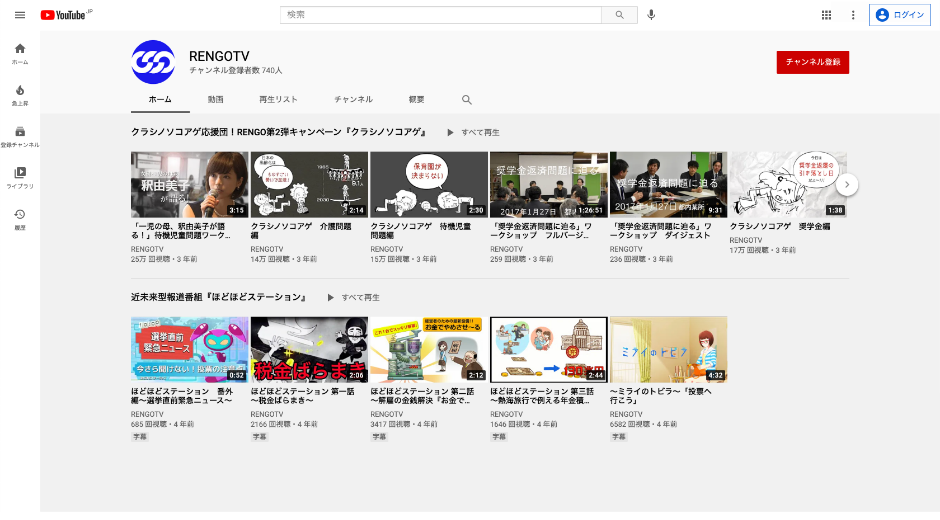Play the 釈由美子 video thumbnail
The image size is (940, 520).
[189, 185]
